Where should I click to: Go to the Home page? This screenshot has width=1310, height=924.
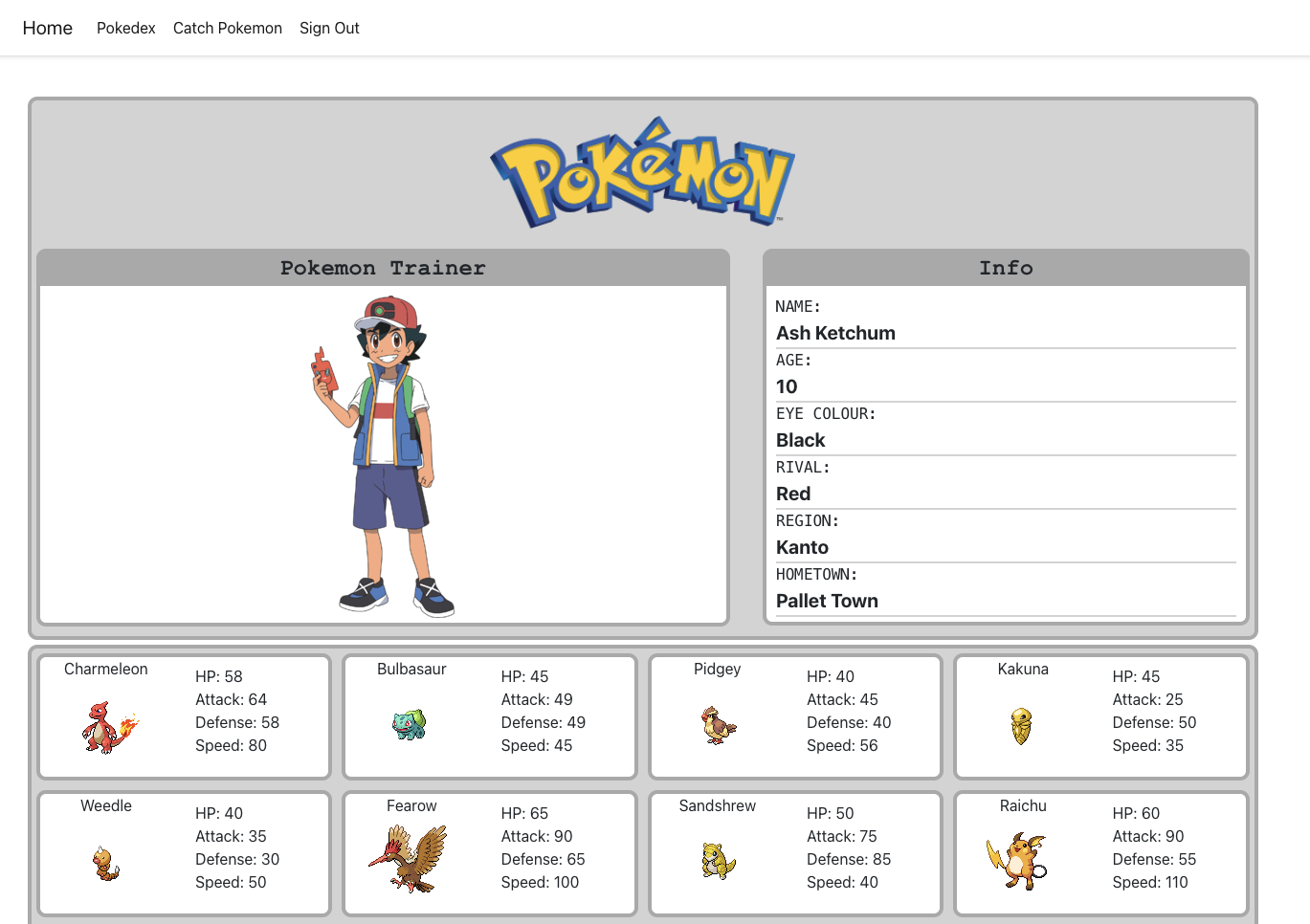pos(48,29)
